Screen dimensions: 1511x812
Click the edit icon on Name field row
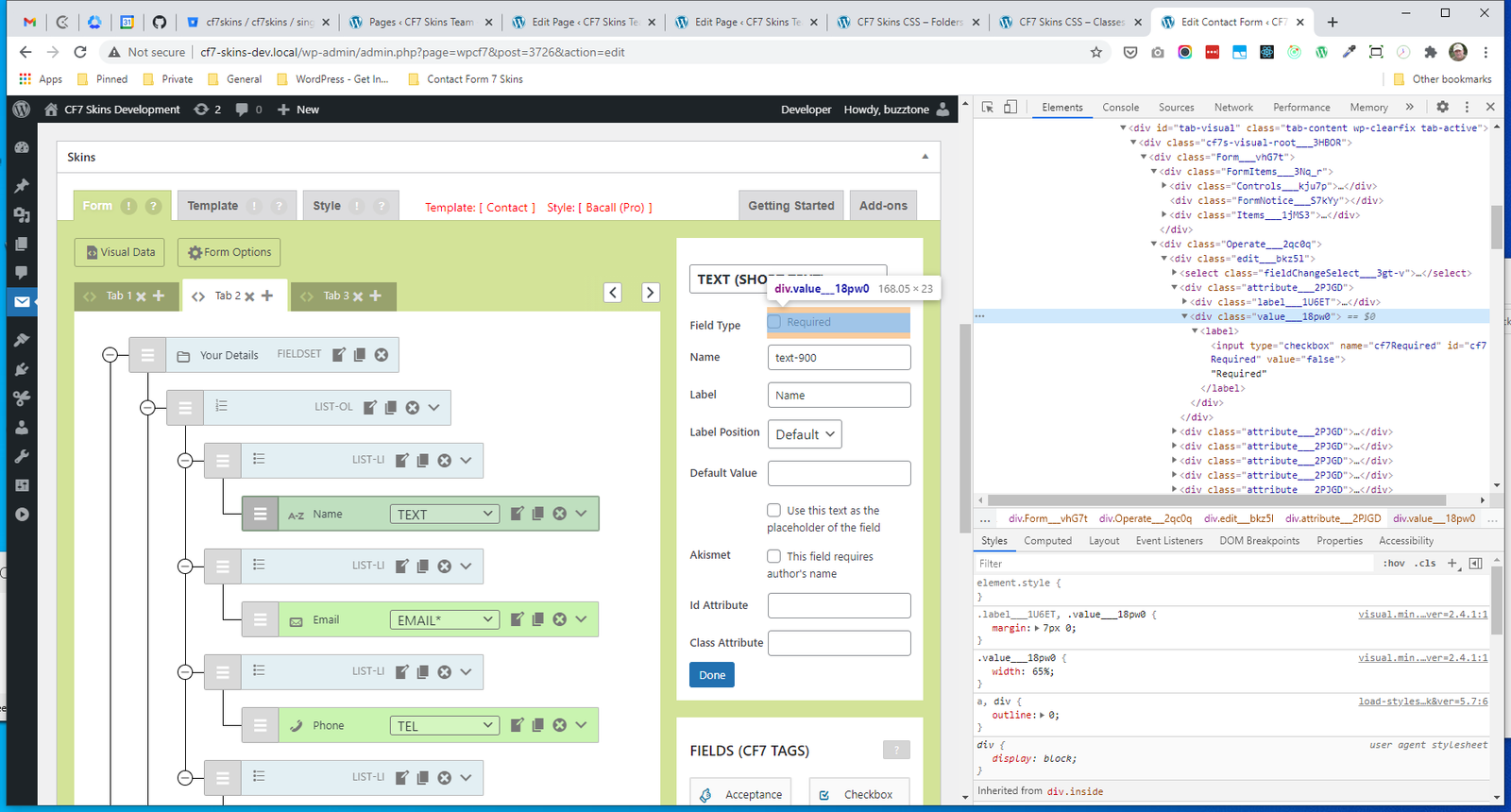tap(518, 514)
